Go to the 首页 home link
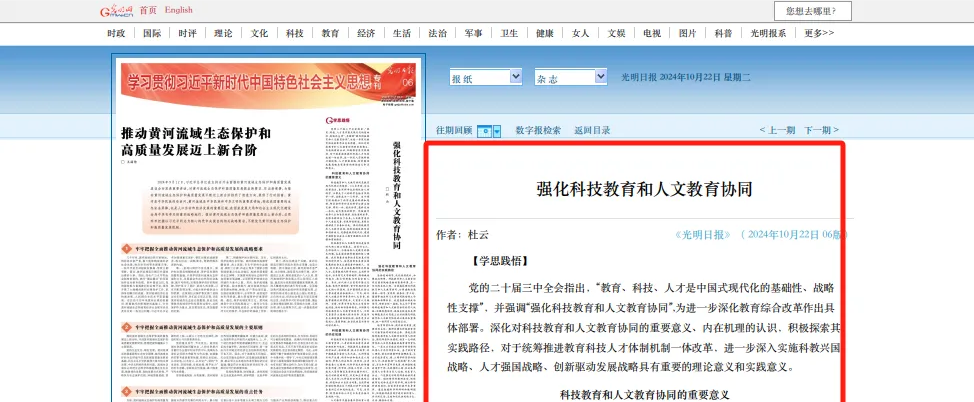Screen dimensions: 974x402 point(147,10)
